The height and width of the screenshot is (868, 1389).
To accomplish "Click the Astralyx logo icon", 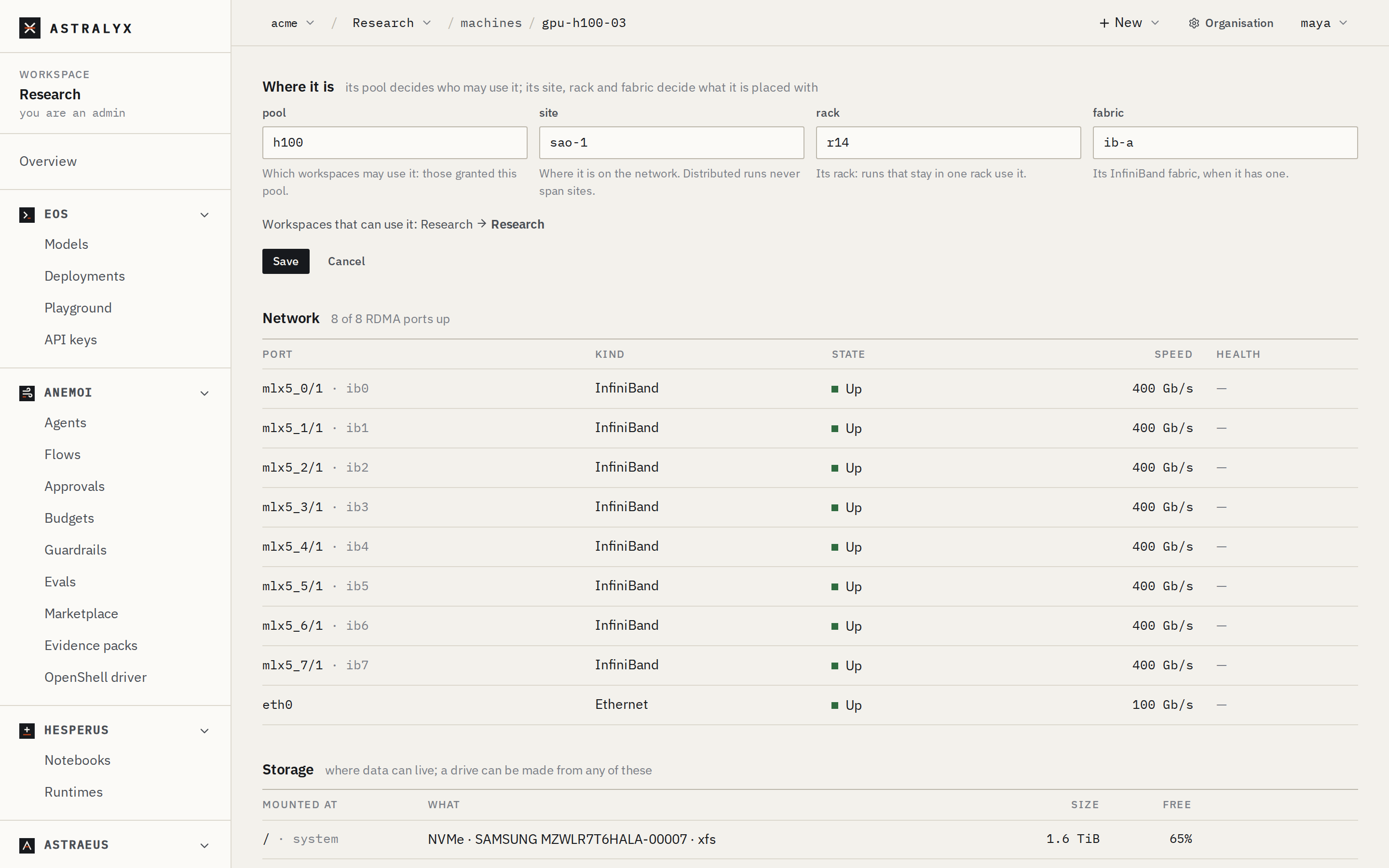I will point(30,28).
